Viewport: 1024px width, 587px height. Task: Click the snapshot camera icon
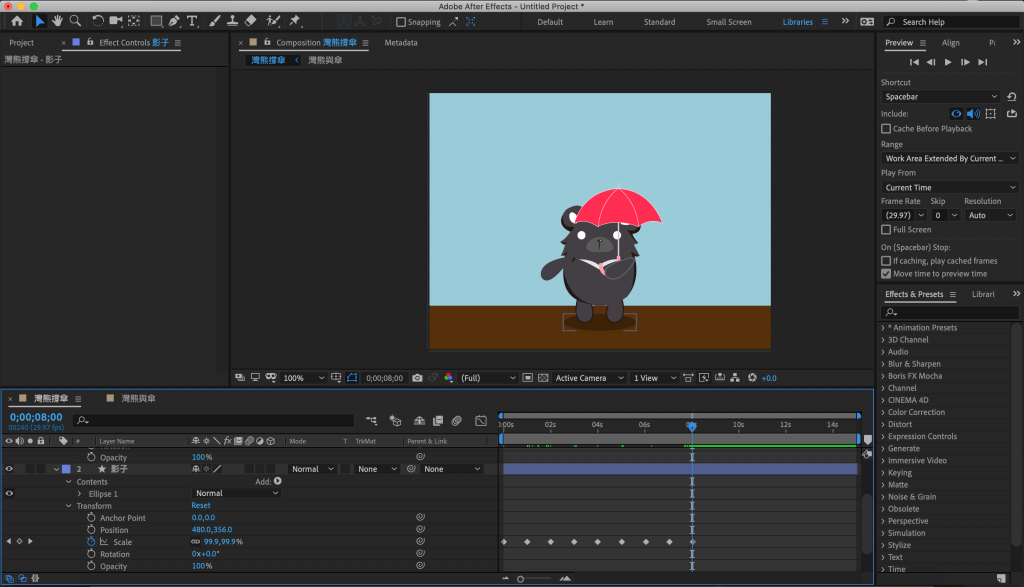click(416, 378)
